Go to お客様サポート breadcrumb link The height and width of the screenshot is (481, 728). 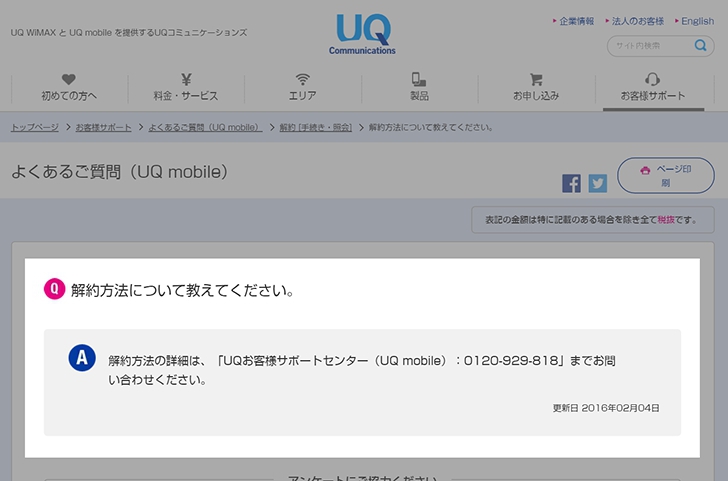[x=104, y=127]
